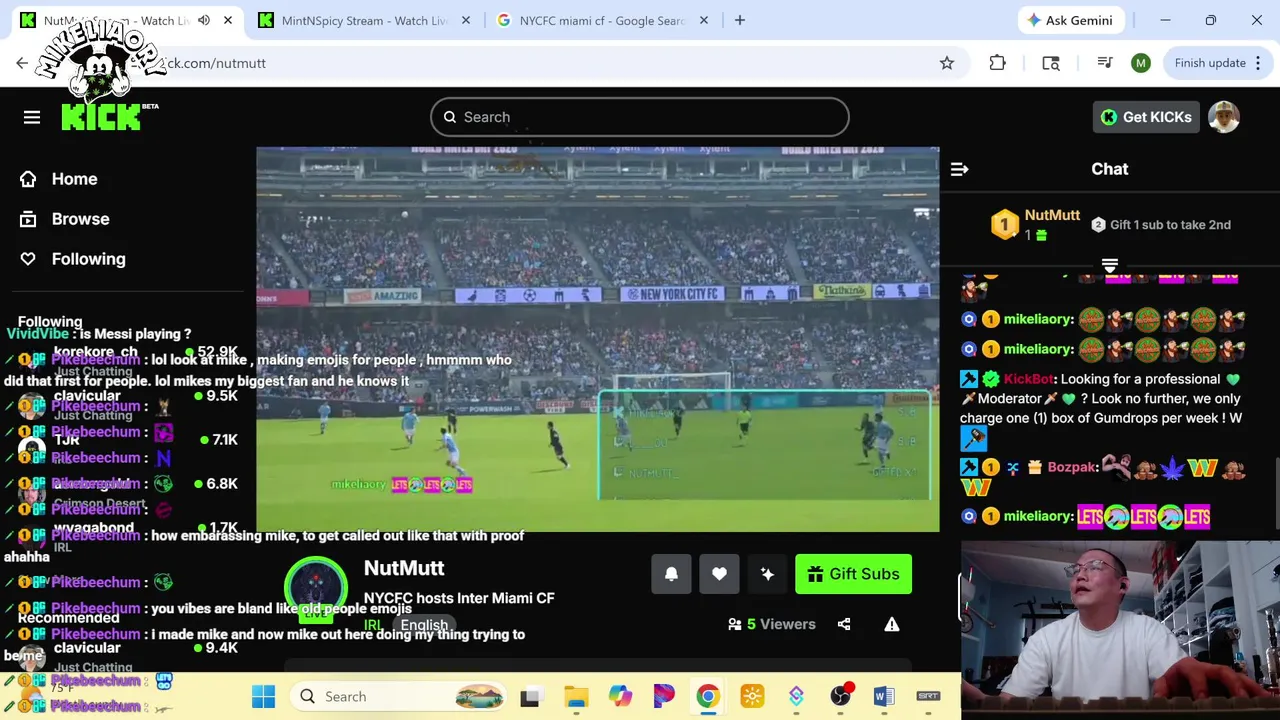
Task: Close the NutMutt stream browser tab
Action: [x=228, y=20]
